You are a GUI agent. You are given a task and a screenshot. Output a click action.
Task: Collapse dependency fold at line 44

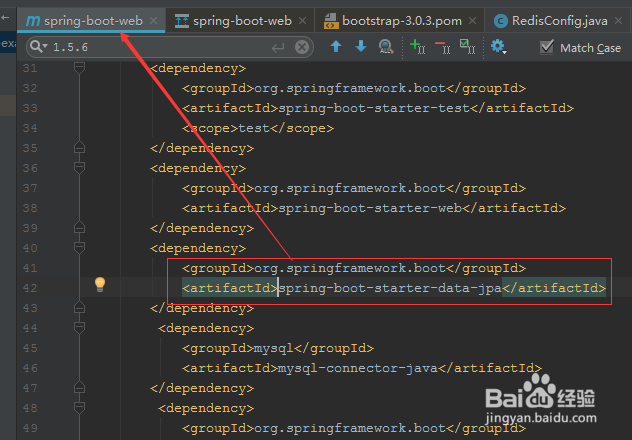point(79,327)
